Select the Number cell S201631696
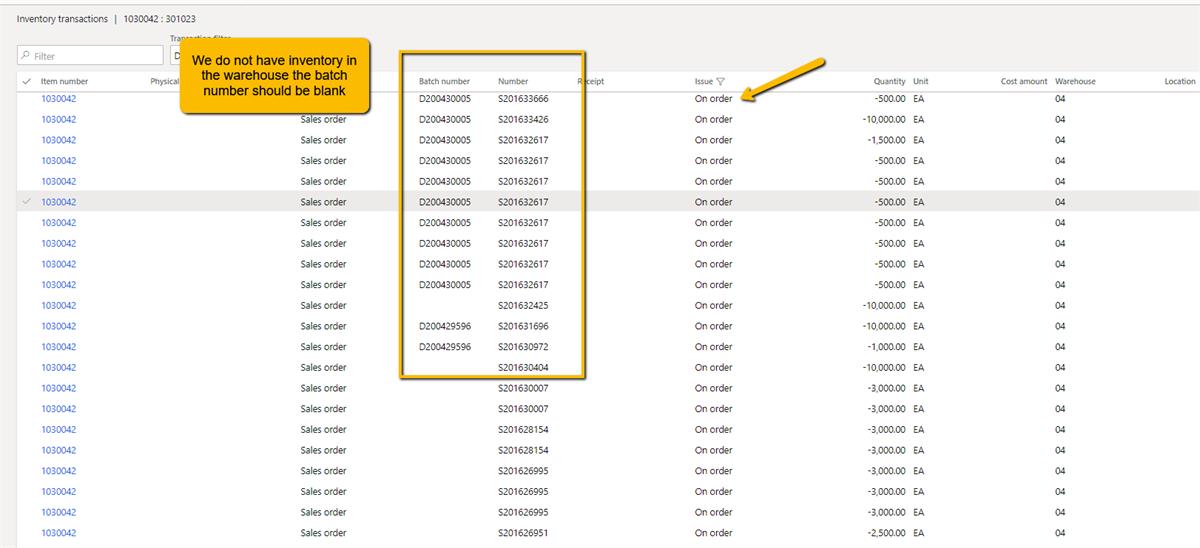The image size is (1200, 548). point(523,326)
